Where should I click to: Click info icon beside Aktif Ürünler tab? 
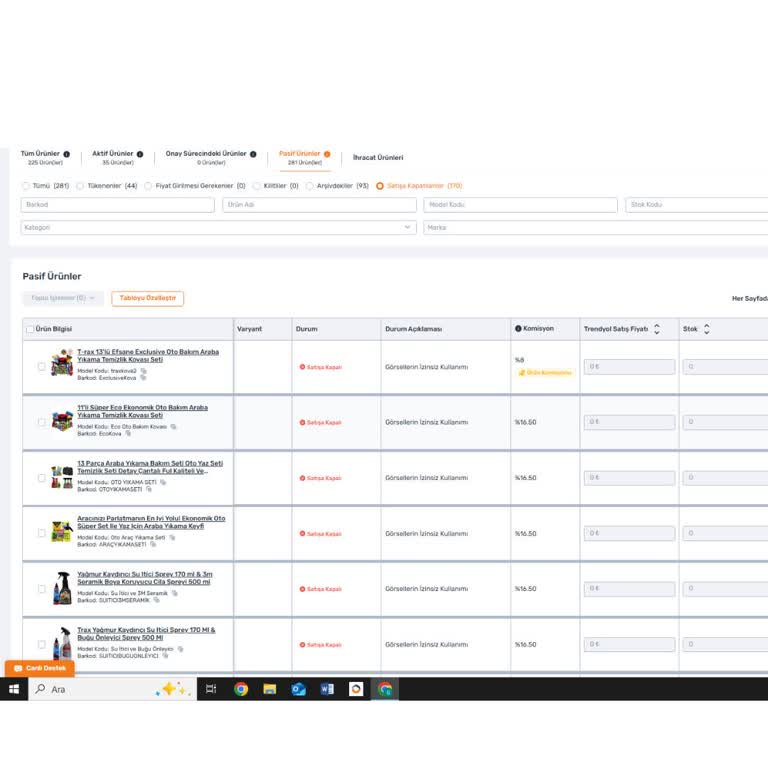[140, 154]
